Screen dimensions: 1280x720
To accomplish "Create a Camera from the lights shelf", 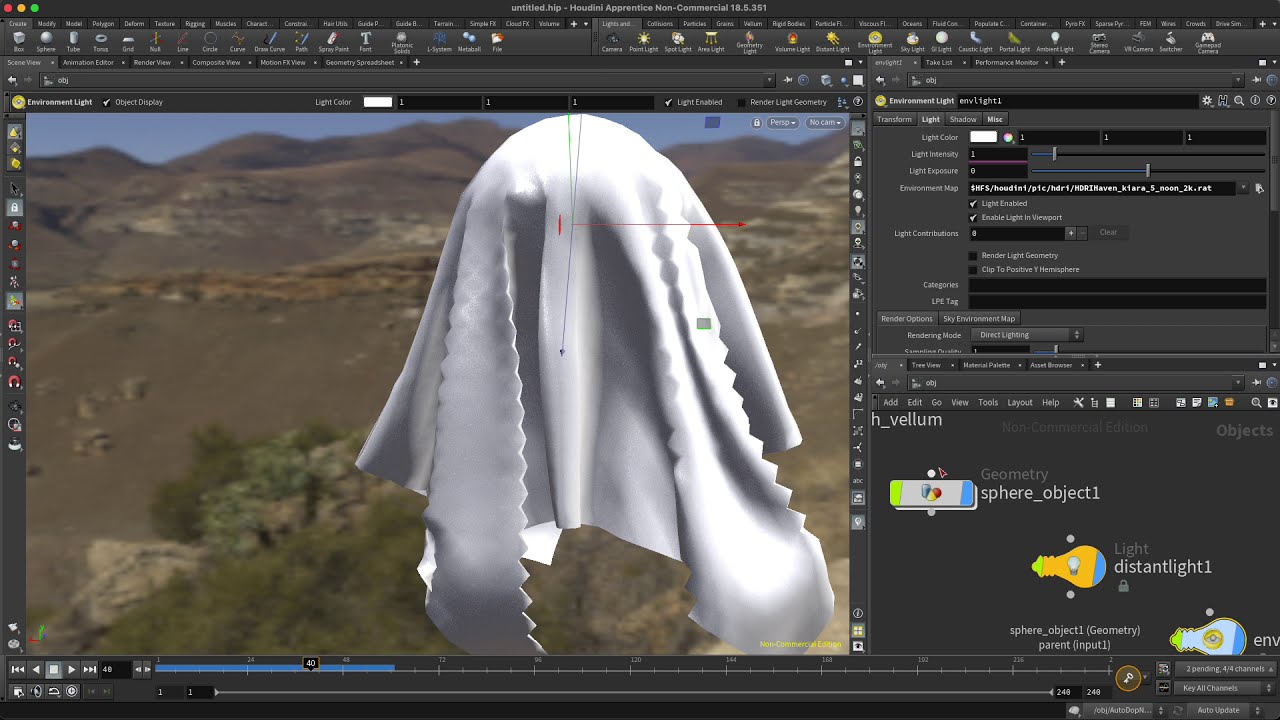I will tap(611, 42).
